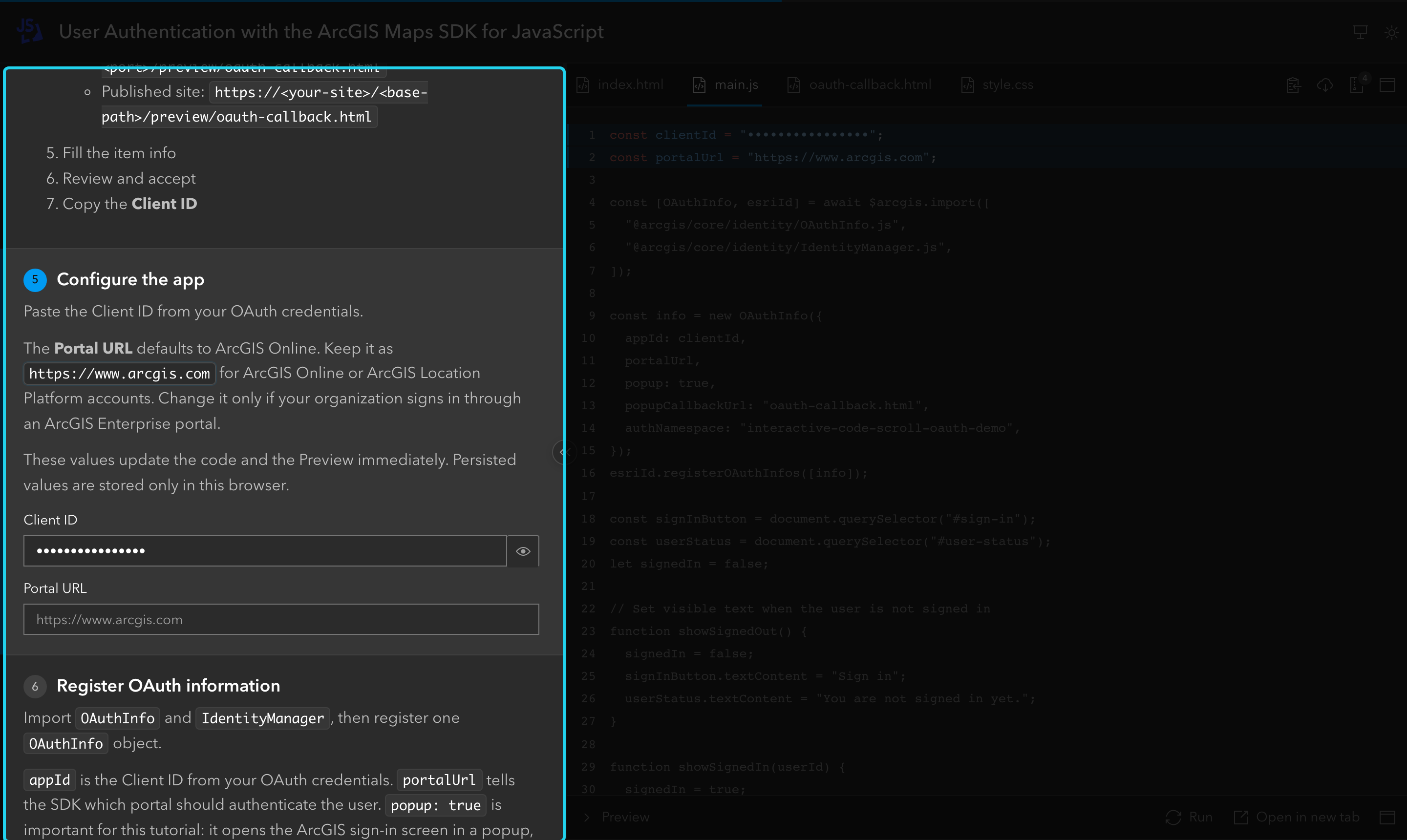Click the 'Register OAuth information' heading
The width and height of the screenshot is (1407, 840).
168,686
